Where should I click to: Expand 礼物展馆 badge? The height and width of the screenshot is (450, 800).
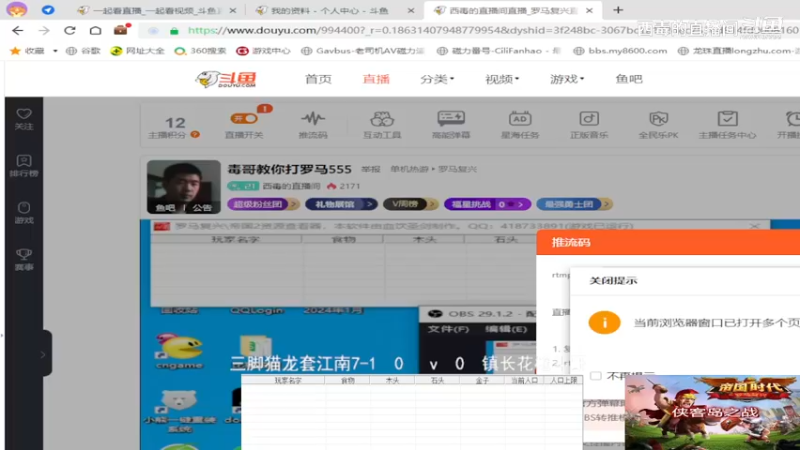click(x=341, y=204)
